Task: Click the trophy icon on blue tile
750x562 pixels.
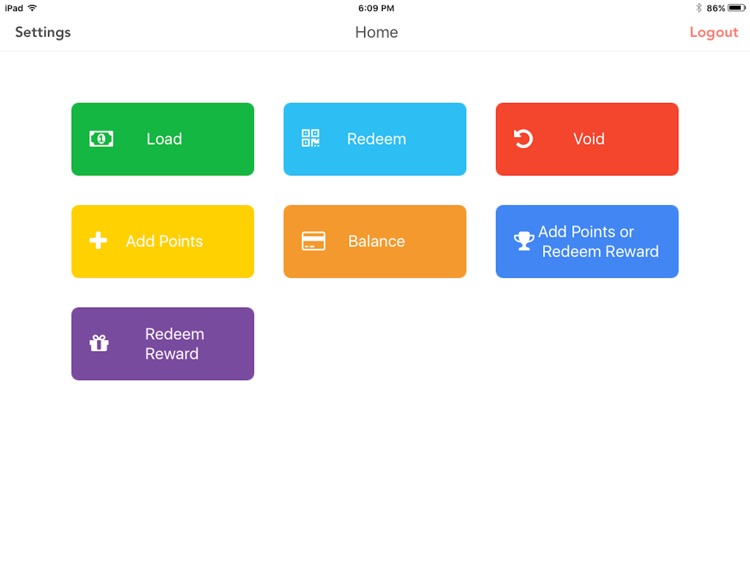Action: point(524,241)
